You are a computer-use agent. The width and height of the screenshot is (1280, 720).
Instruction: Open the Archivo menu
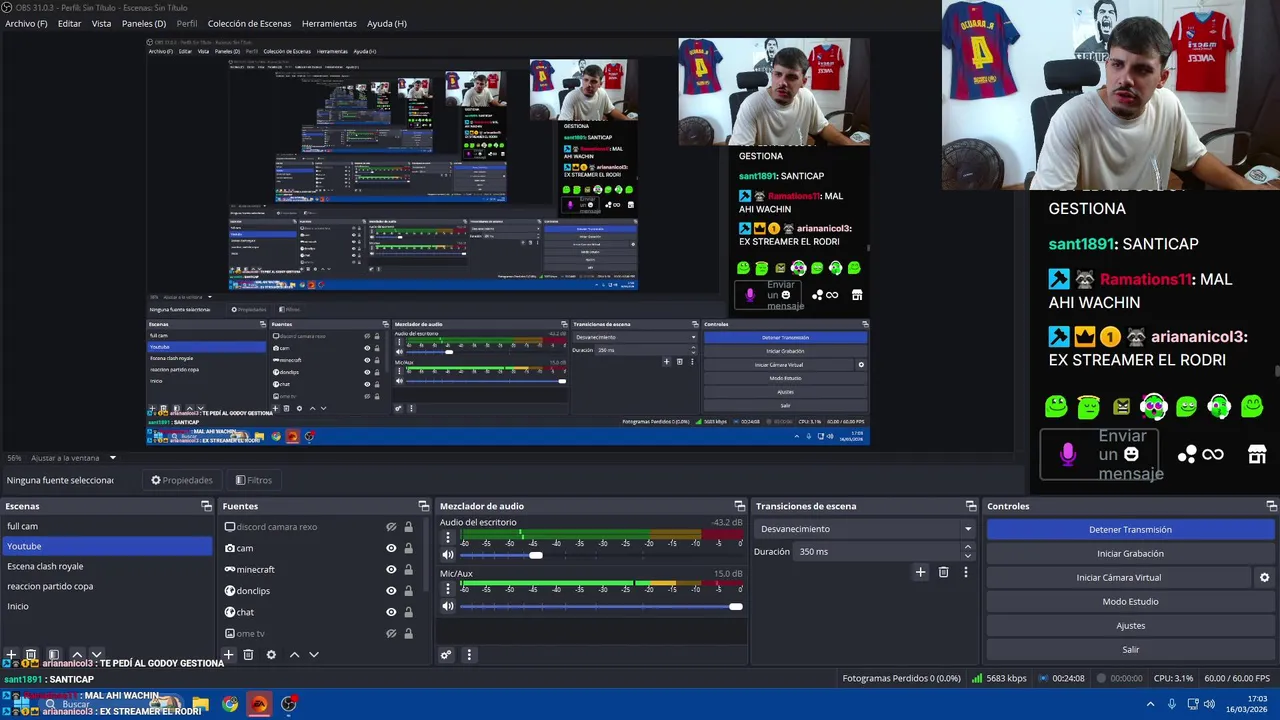pos(26,23)
